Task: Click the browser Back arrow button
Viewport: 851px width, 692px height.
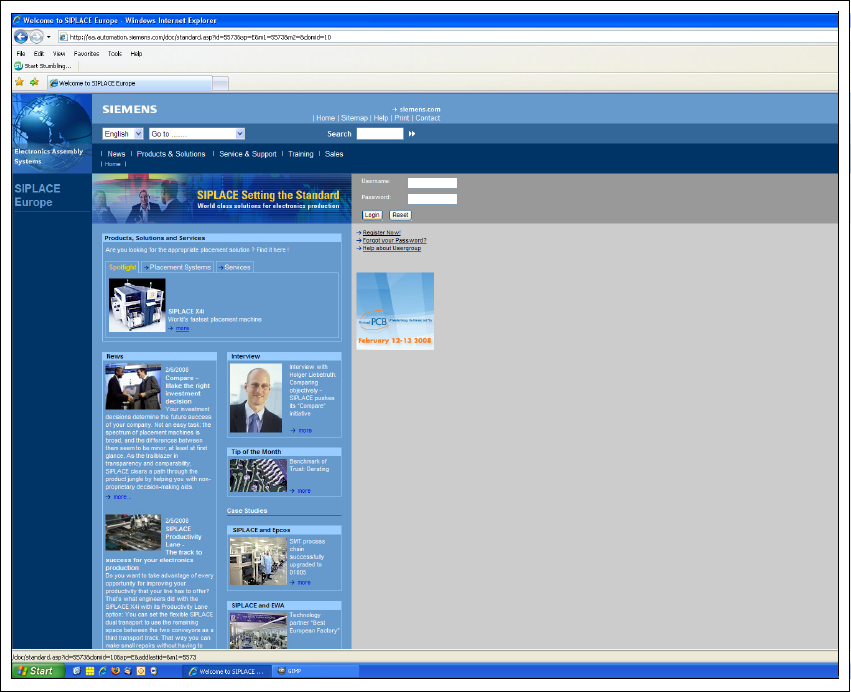Action: [x=21, y=37]
